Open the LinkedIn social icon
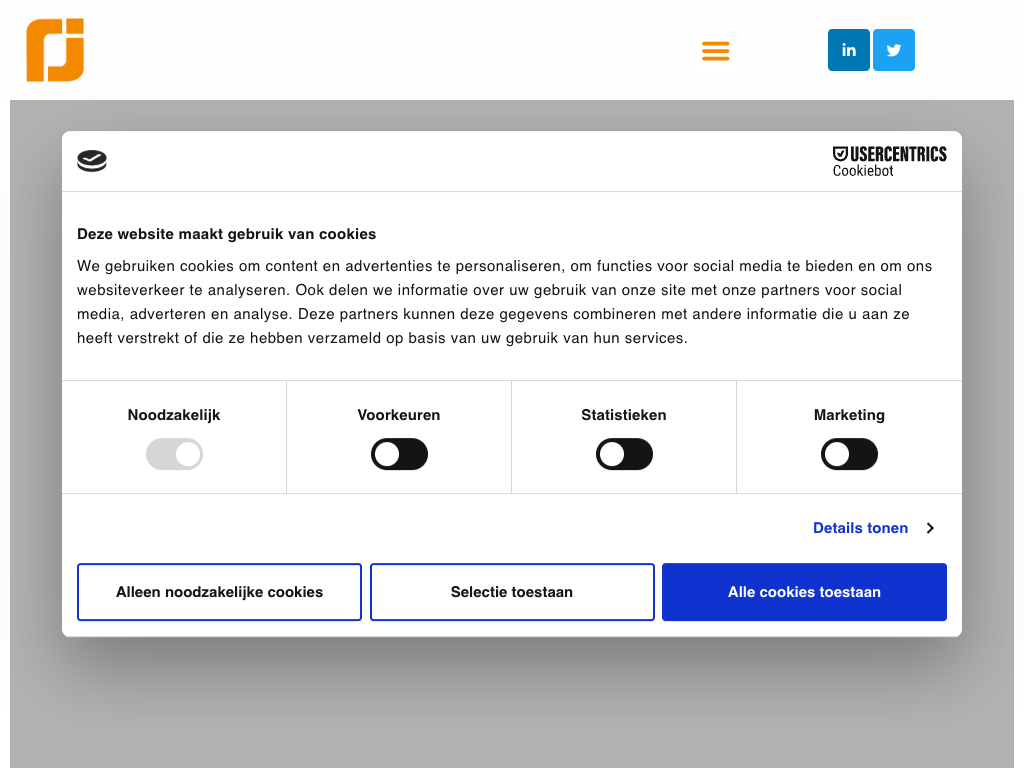 [849, 50]
